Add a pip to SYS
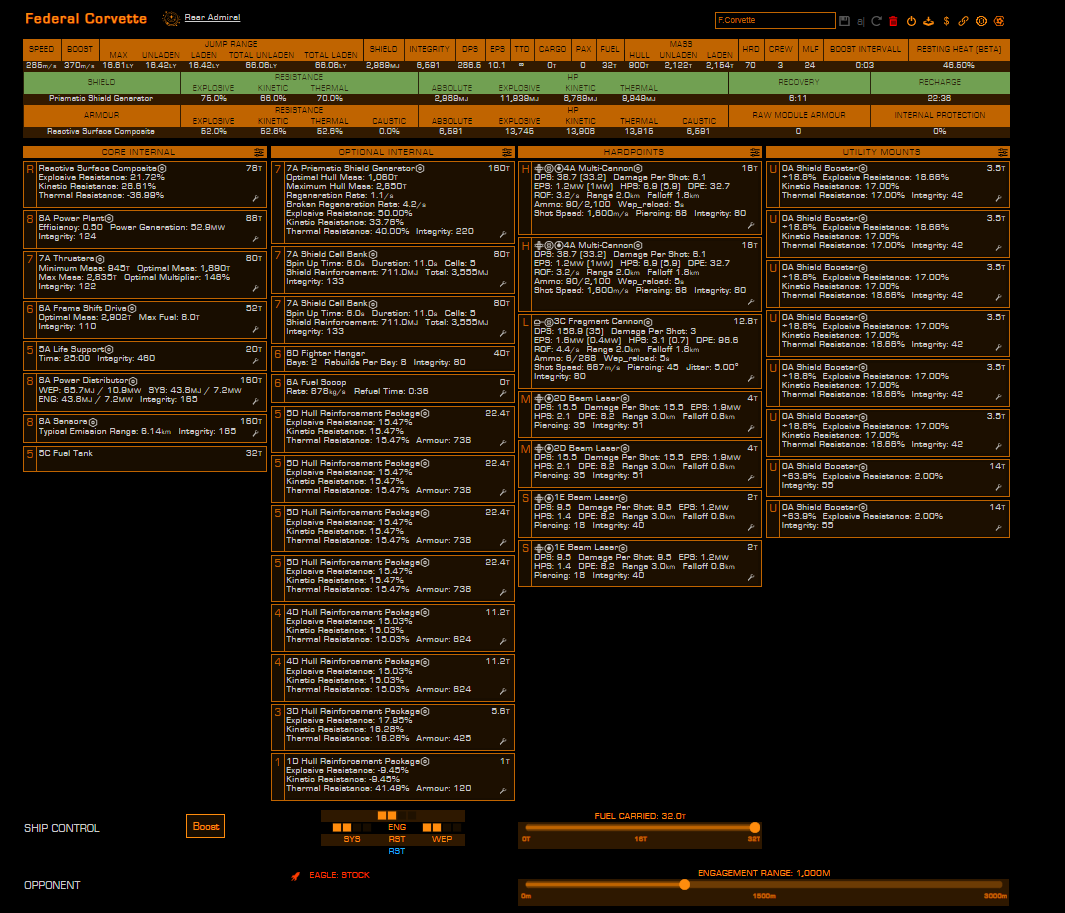The image size is (1065, 913). (x=352, y=839)
